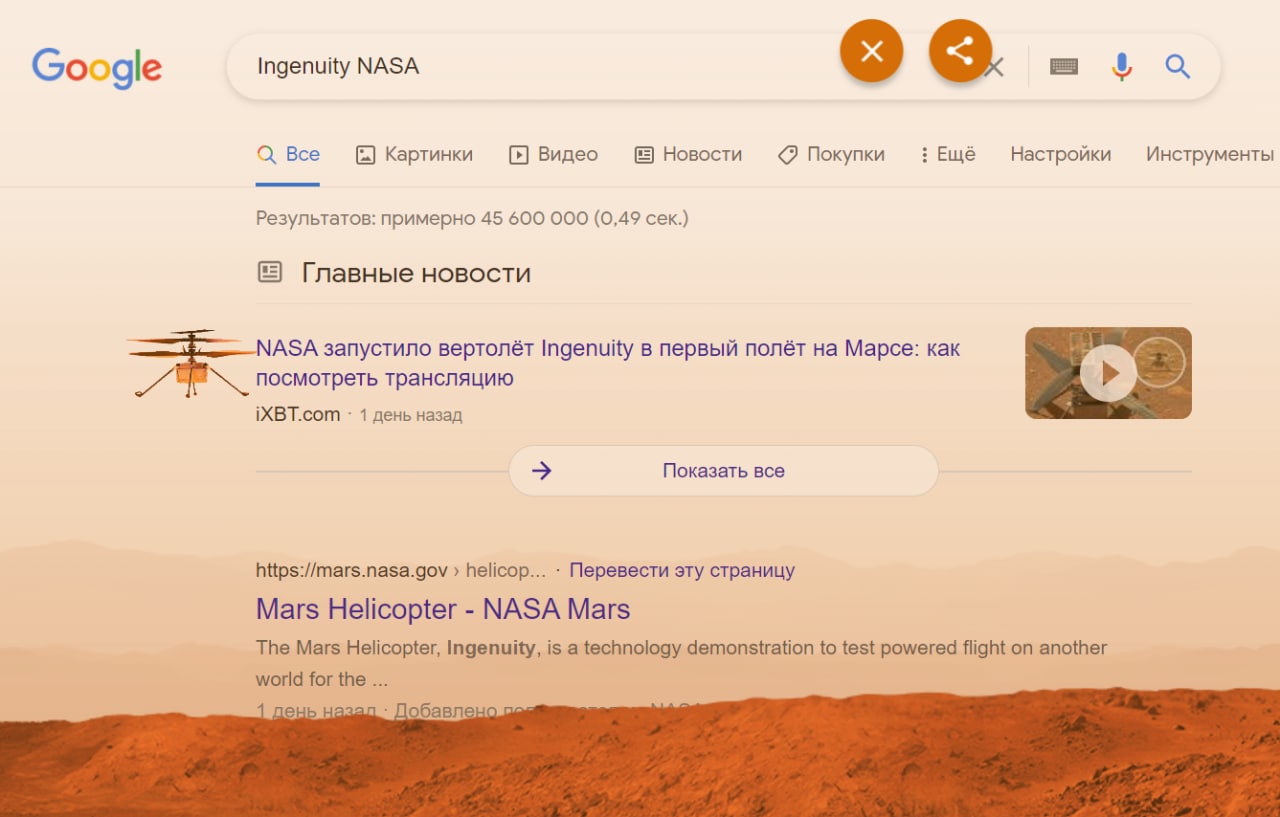The height and width of the screenshot is (817, 1280).
Task: Click the arrow icon in Показать все
Action: (x=542, y=471)
